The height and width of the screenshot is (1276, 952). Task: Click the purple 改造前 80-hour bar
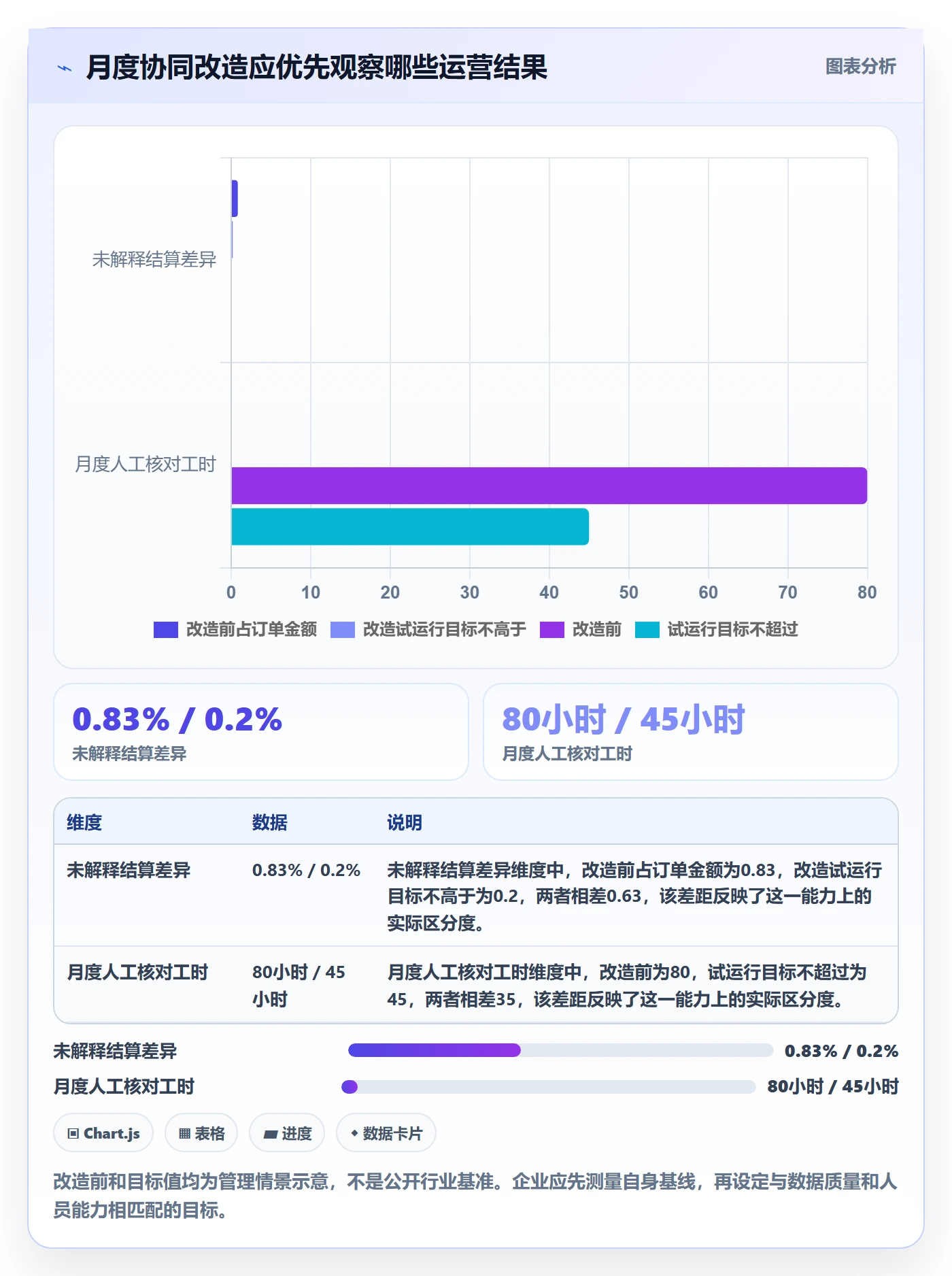point(549,486)
